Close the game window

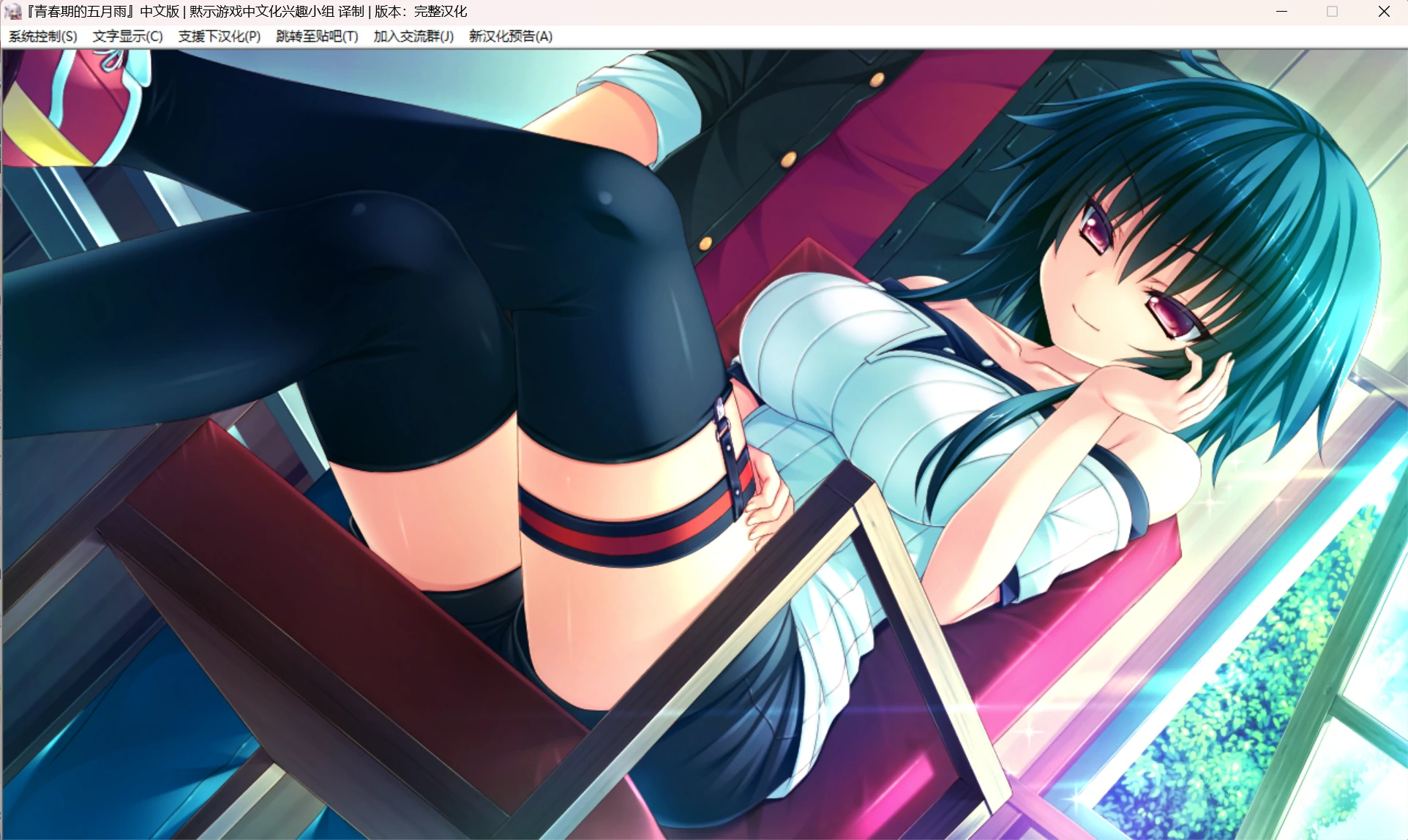(1383, 12)
